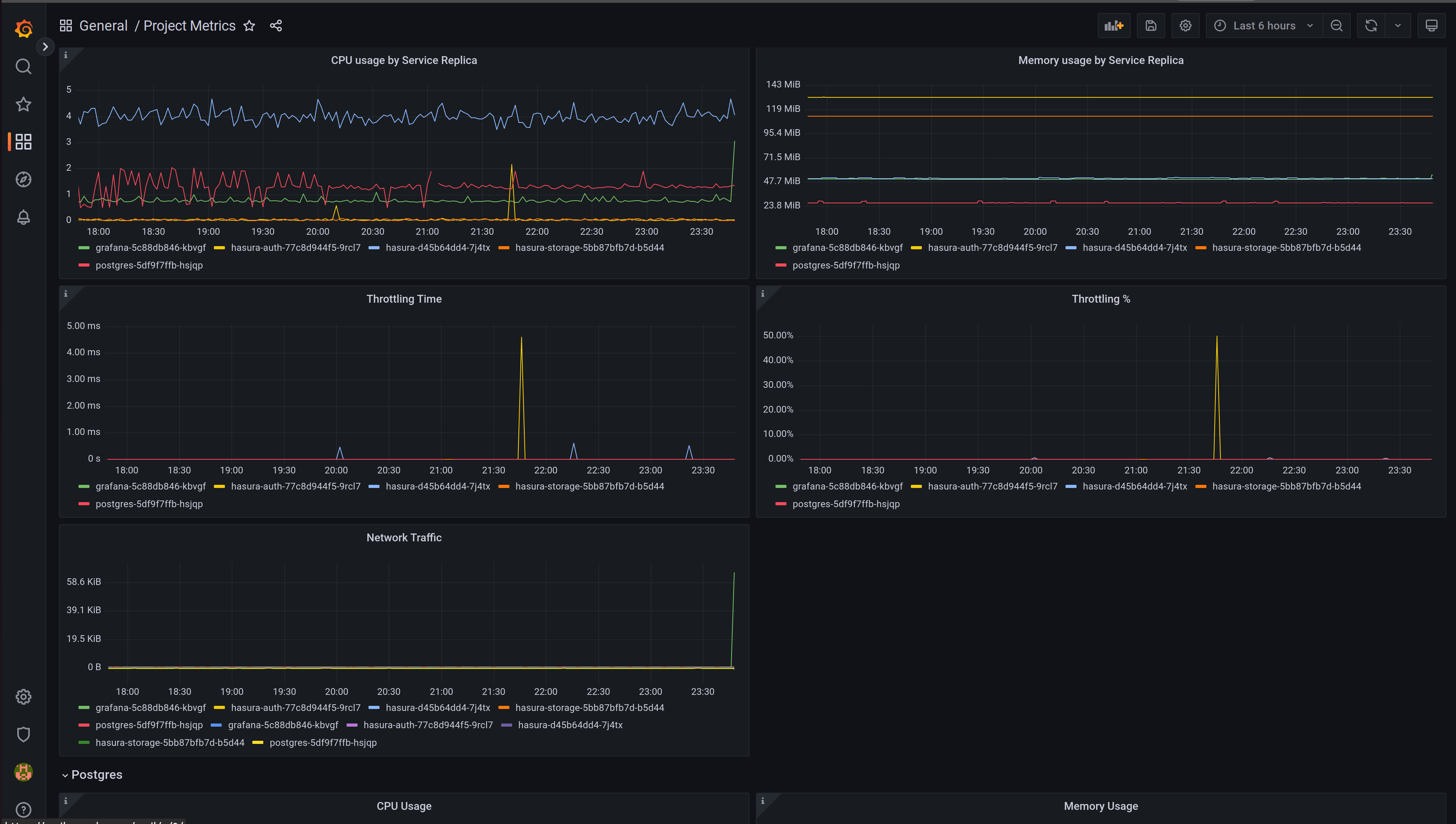
Task: Show info for Postgres Memory Usage panel
Action: pyautogui.click(x=763, y=801)
